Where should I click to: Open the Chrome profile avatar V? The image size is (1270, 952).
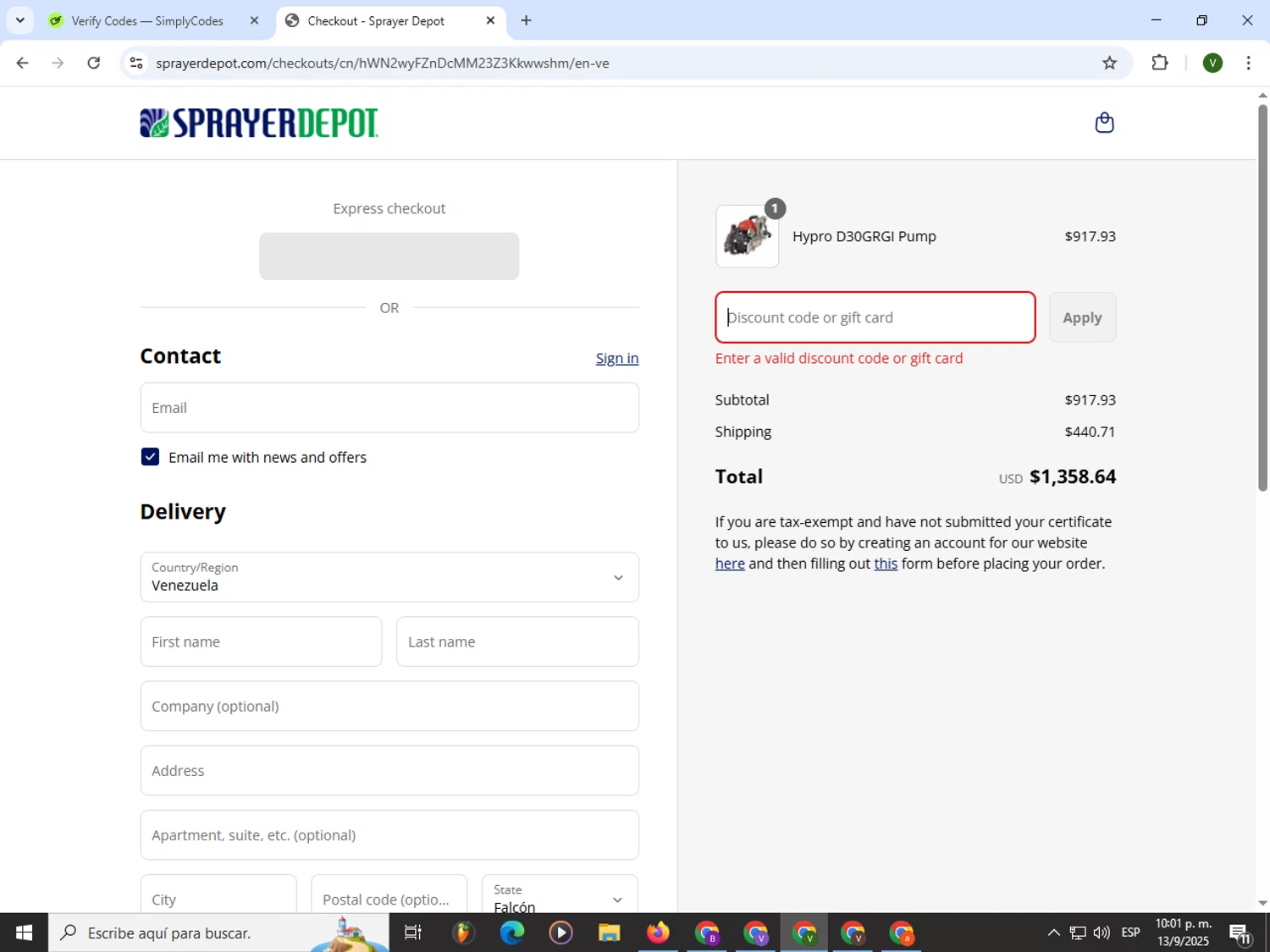(x=1212, y=63)
